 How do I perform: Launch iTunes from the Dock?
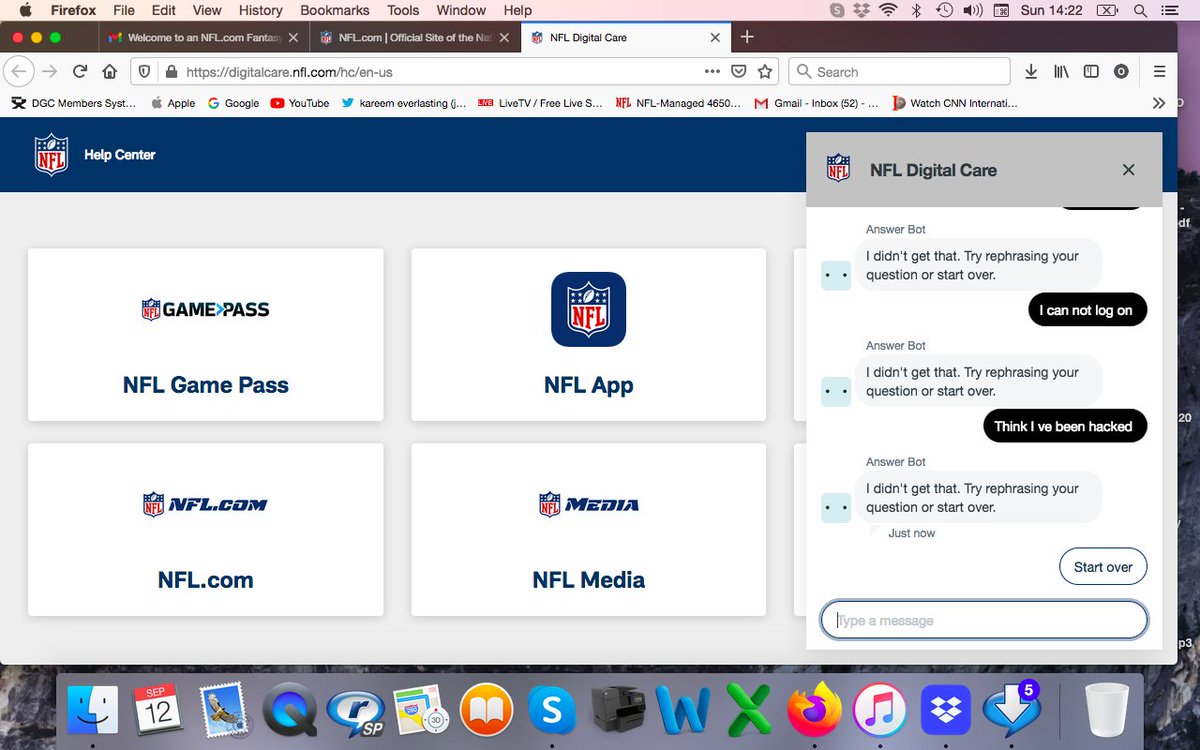[x=880, y=710]
